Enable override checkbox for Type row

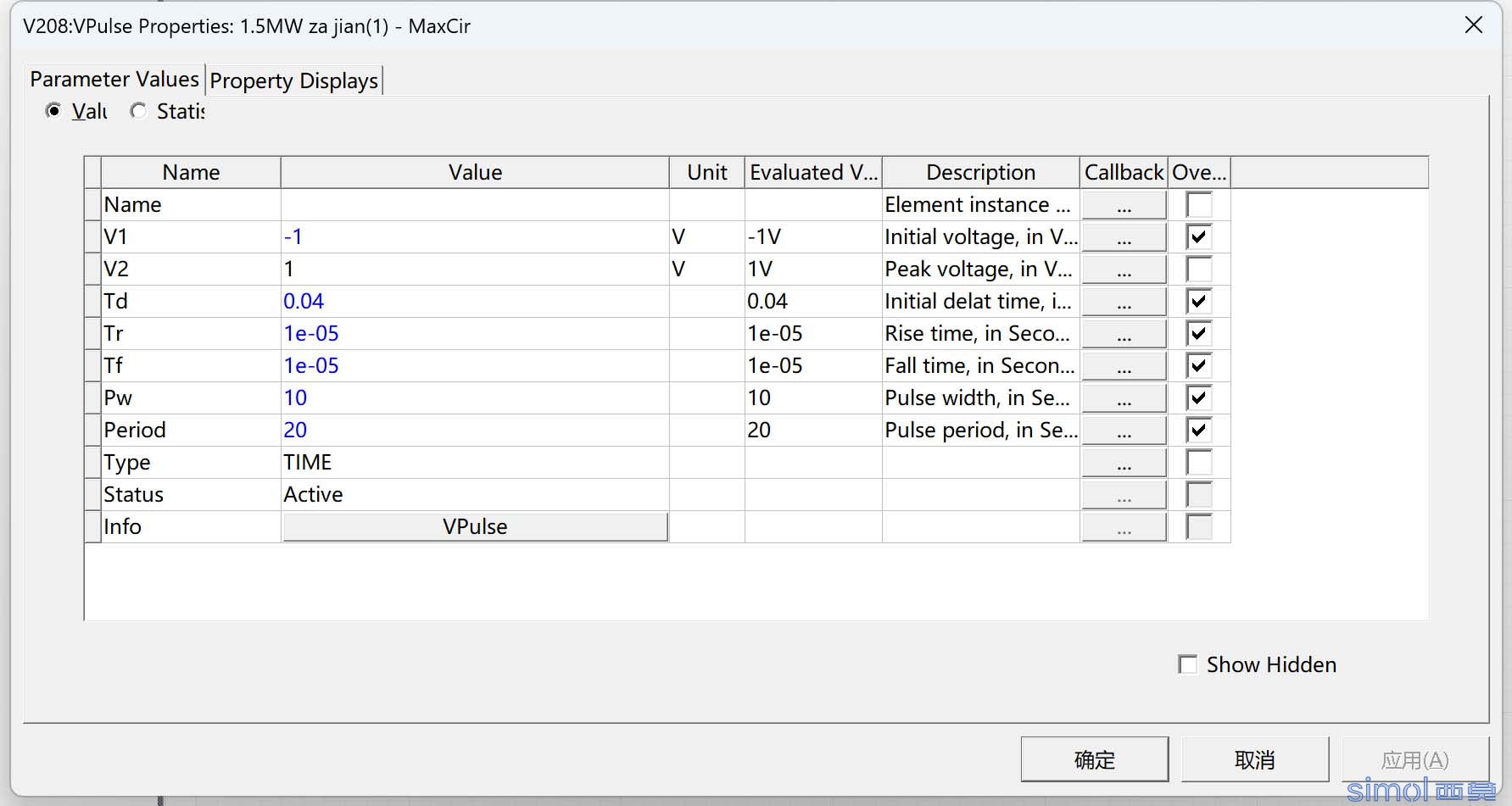[1199, 463]
